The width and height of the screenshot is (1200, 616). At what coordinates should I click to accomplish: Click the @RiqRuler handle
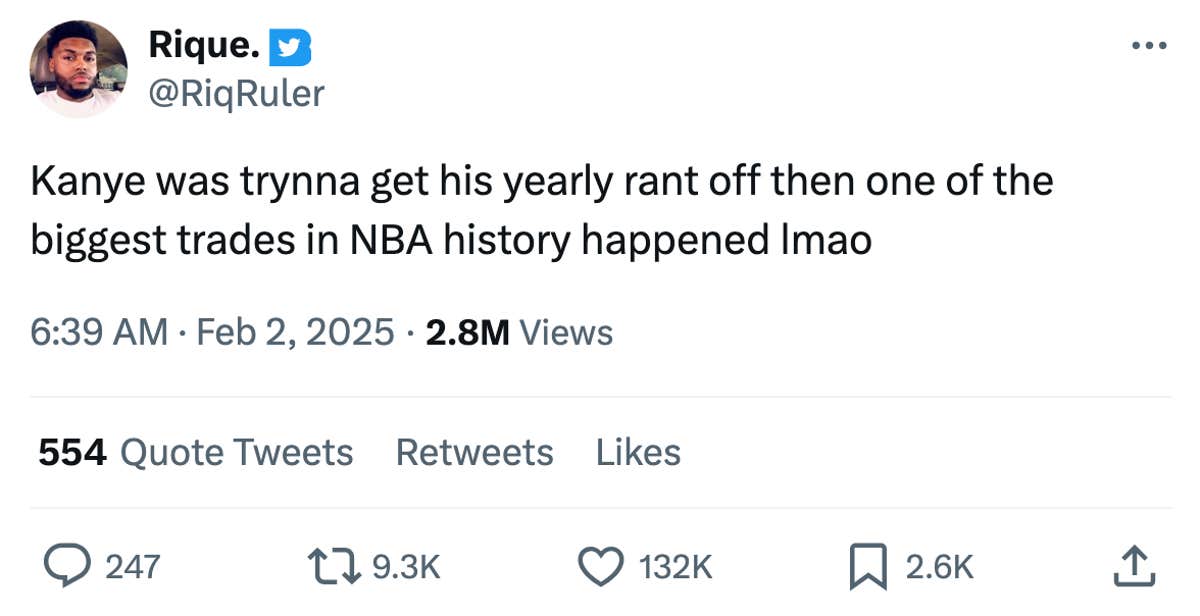(x=236, y=93)
